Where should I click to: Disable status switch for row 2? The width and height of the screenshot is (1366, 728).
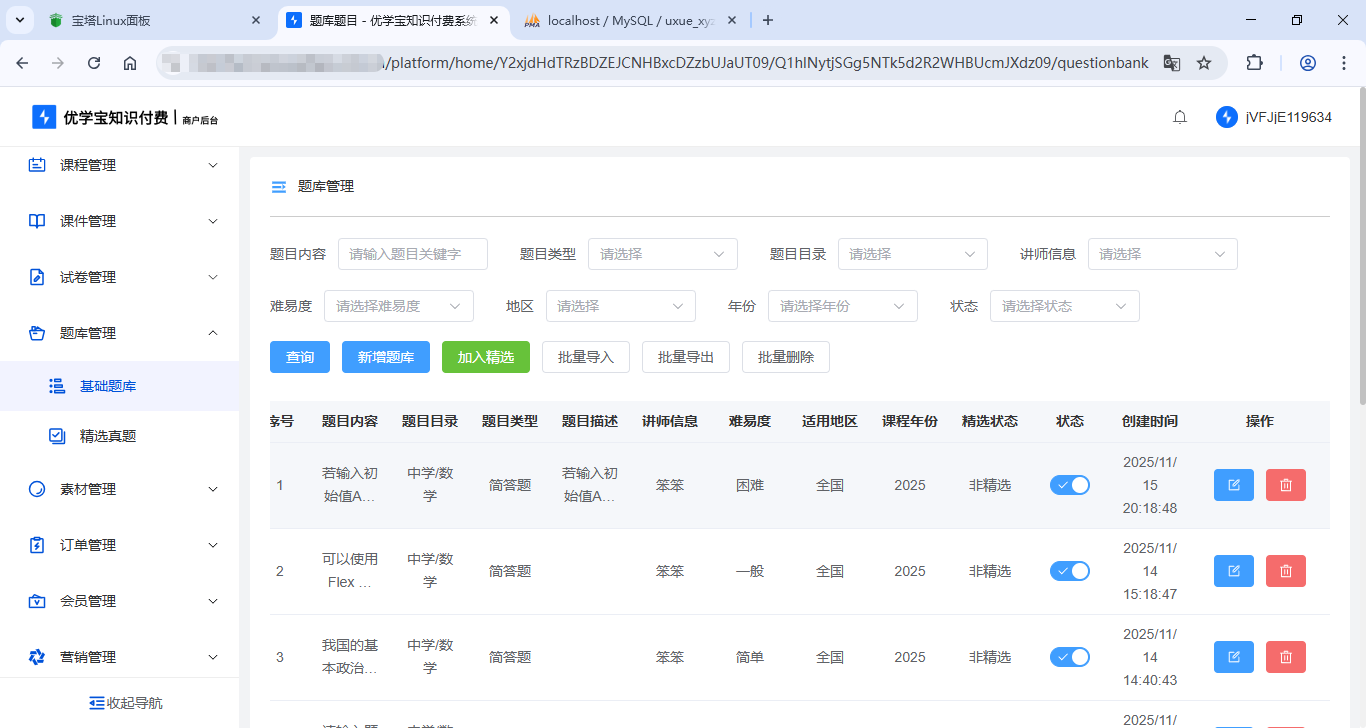(x=1069, y=571)
